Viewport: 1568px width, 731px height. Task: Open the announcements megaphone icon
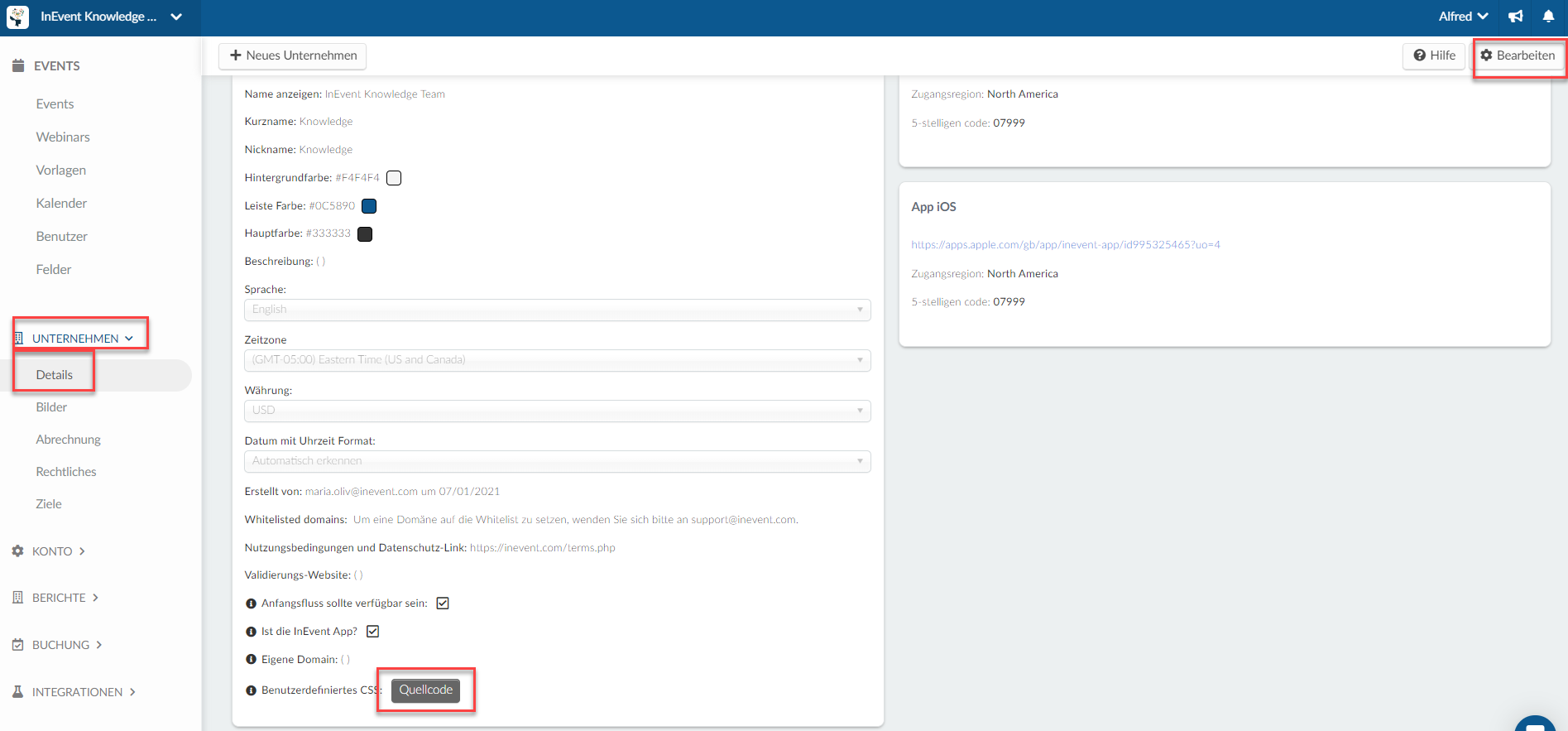[1516, 17]
